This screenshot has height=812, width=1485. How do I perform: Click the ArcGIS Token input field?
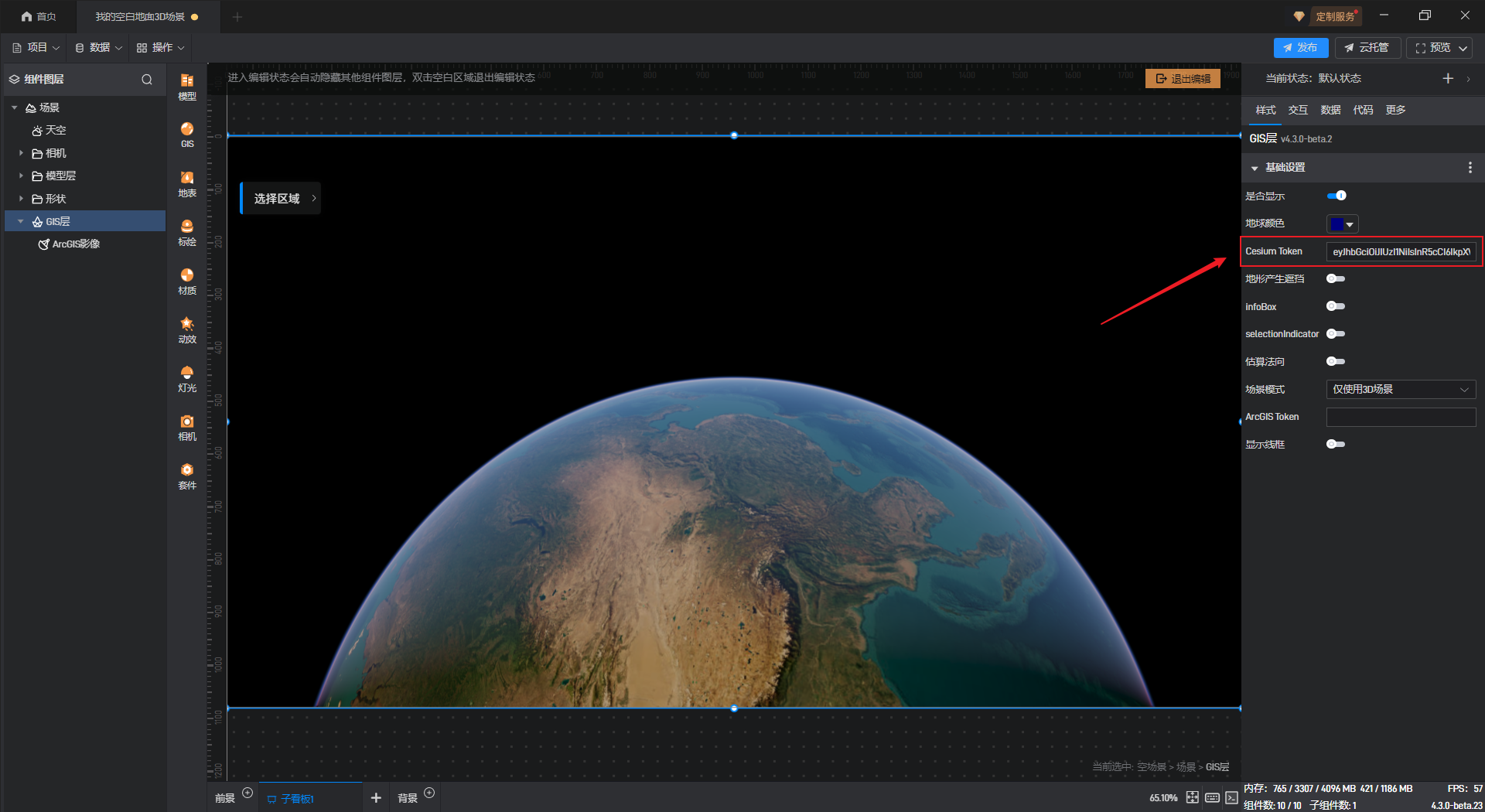click(x=1400, y=418)
